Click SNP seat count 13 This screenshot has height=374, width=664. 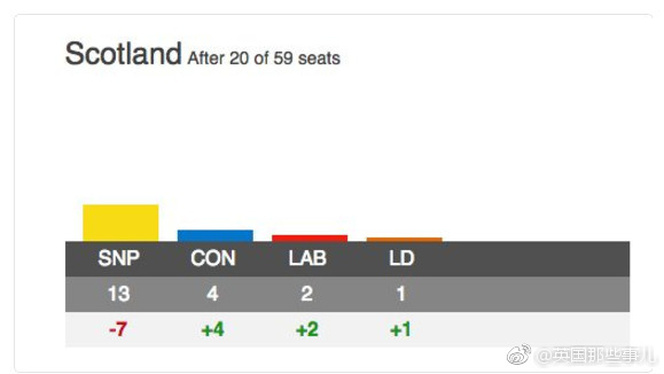tap(119, 294)
